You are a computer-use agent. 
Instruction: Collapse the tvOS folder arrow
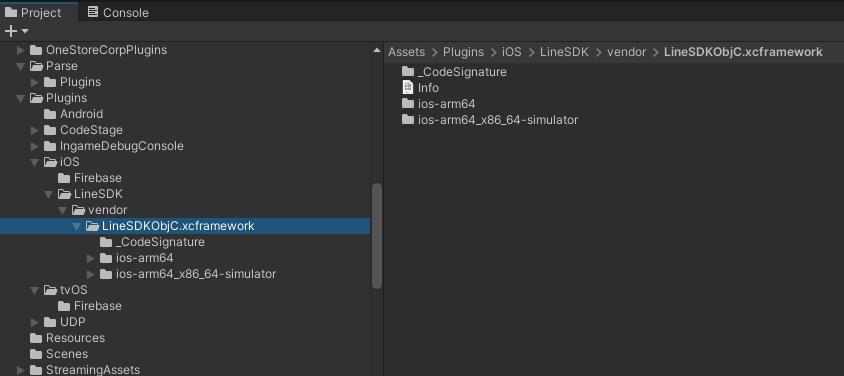35,290
